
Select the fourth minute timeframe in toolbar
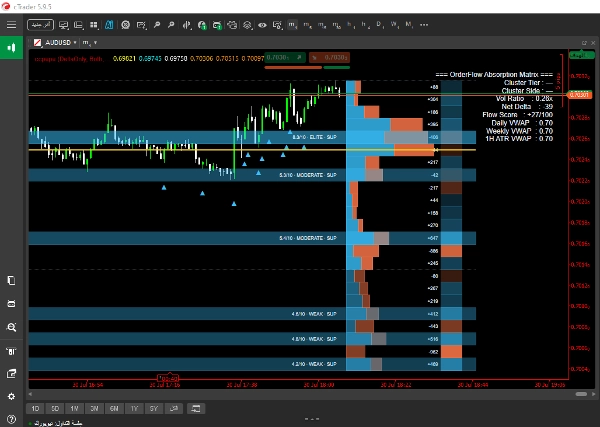pyautogui.click(x=337, y=25)
